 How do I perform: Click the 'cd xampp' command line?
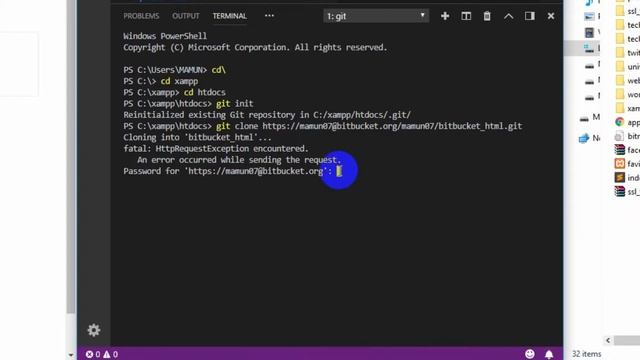[x=160, y=81]
